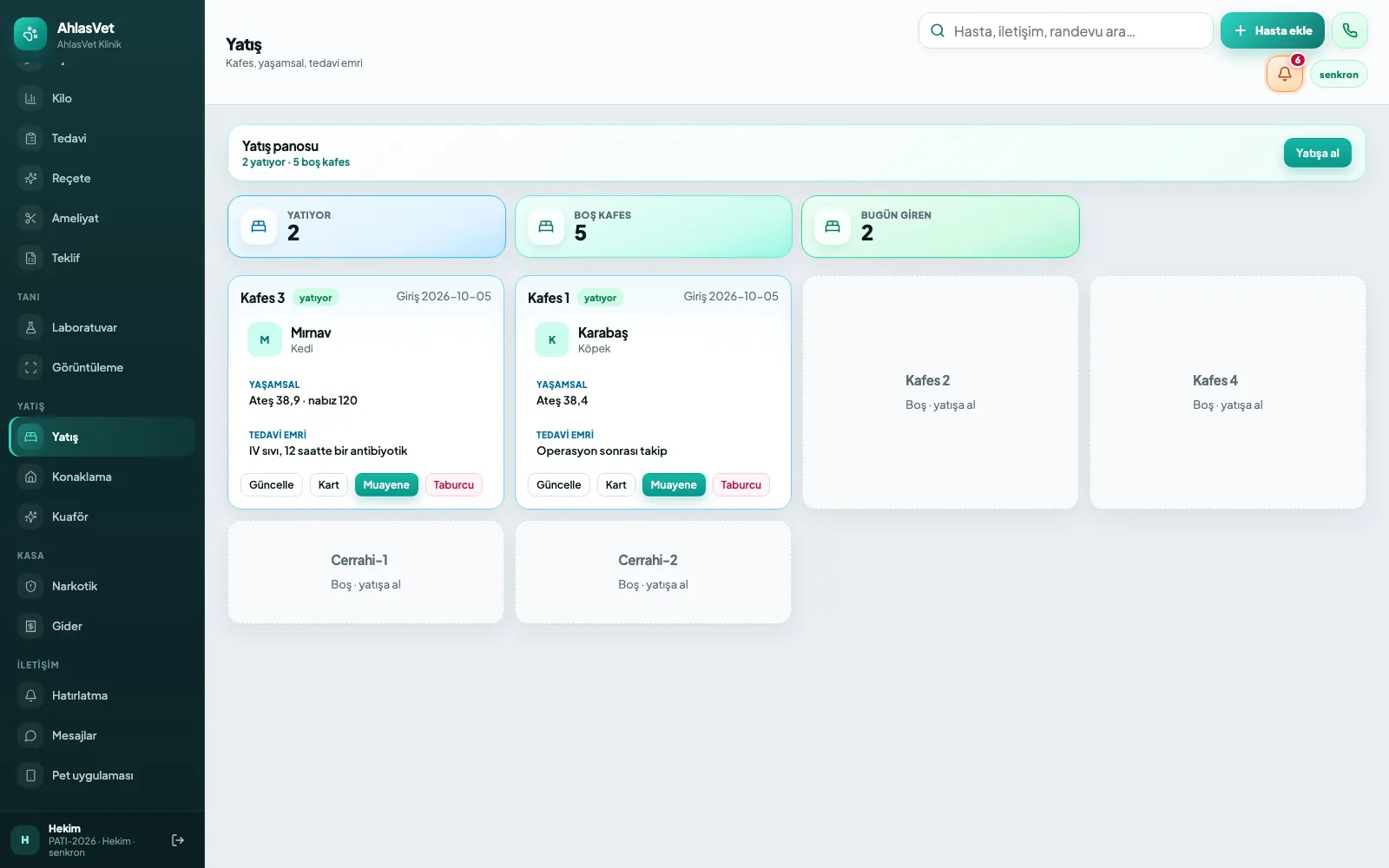Click the Pet uygulaması phone icon
The image size is (1389, 868).
[x=30, y=775]
